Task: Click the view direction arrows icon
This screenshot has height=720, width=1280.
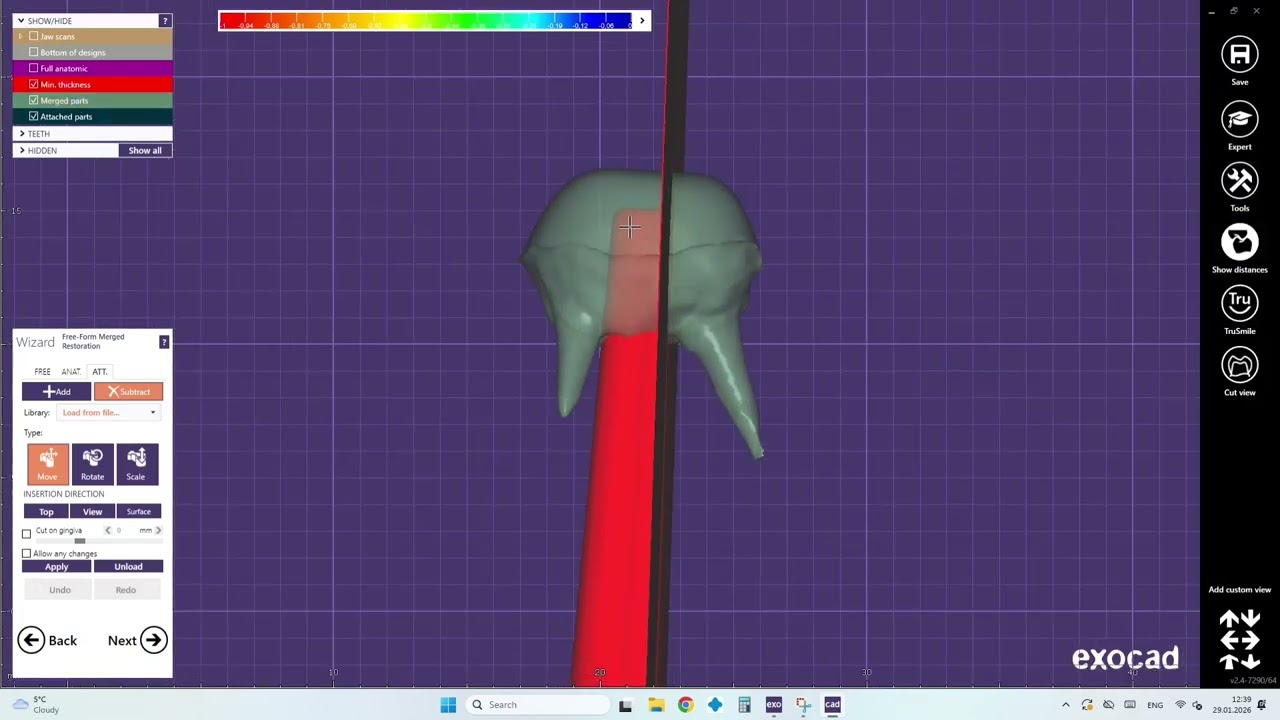Action: [x=1239, y=640]
